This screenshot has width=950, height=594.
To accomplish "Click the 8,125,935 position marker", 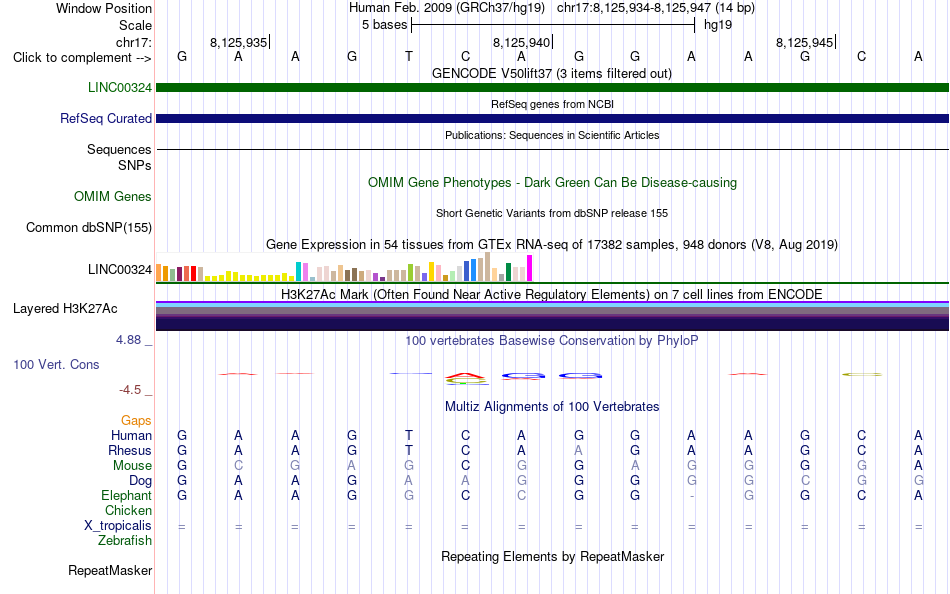I will (x=239, y=42).
